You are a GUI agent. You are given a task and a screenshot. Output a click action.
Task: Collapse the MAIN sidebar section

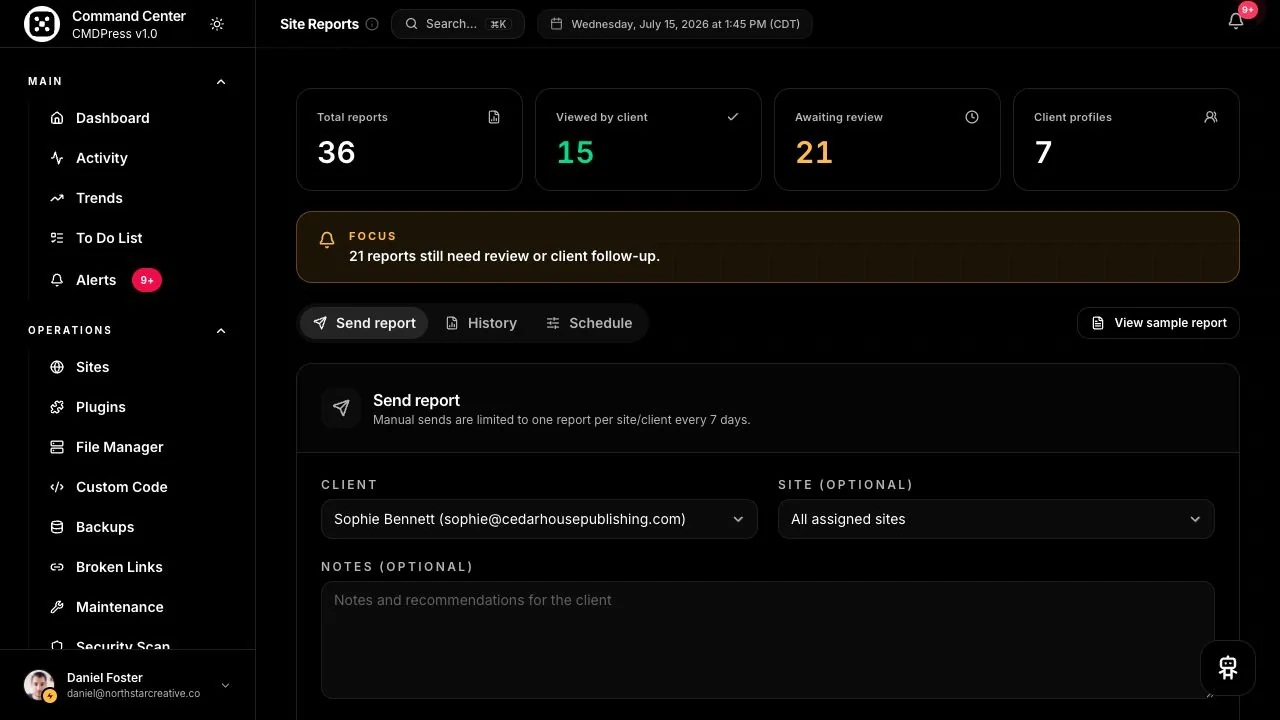(x=221, y=82)
